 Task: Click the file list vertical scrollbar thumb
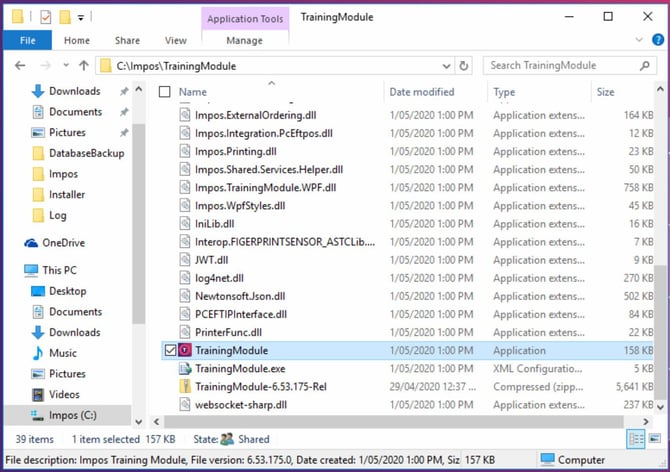point(660,331)
